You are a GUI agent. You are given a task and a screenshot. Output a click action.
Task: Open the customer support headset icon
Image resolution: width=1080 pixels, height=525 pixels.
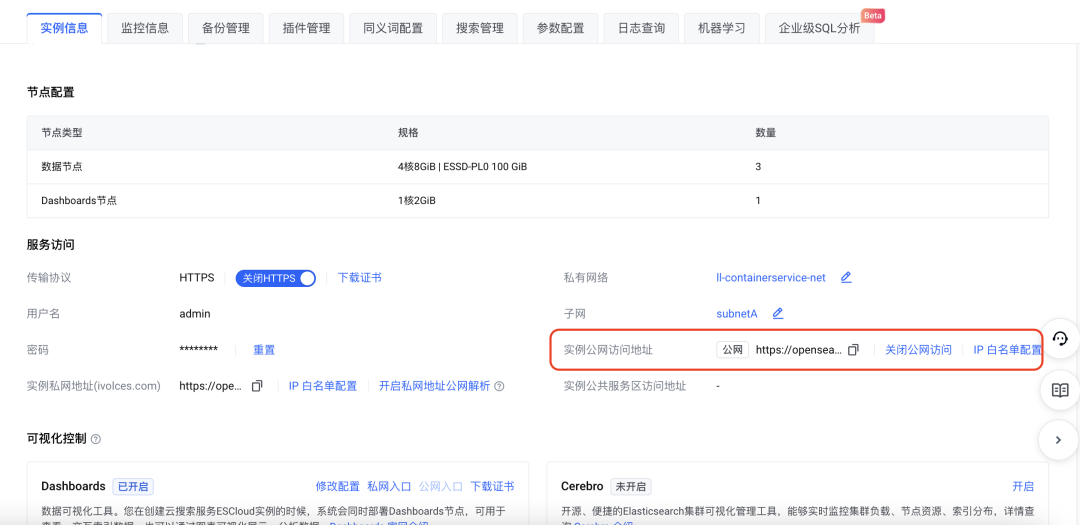pos(1060,338)
